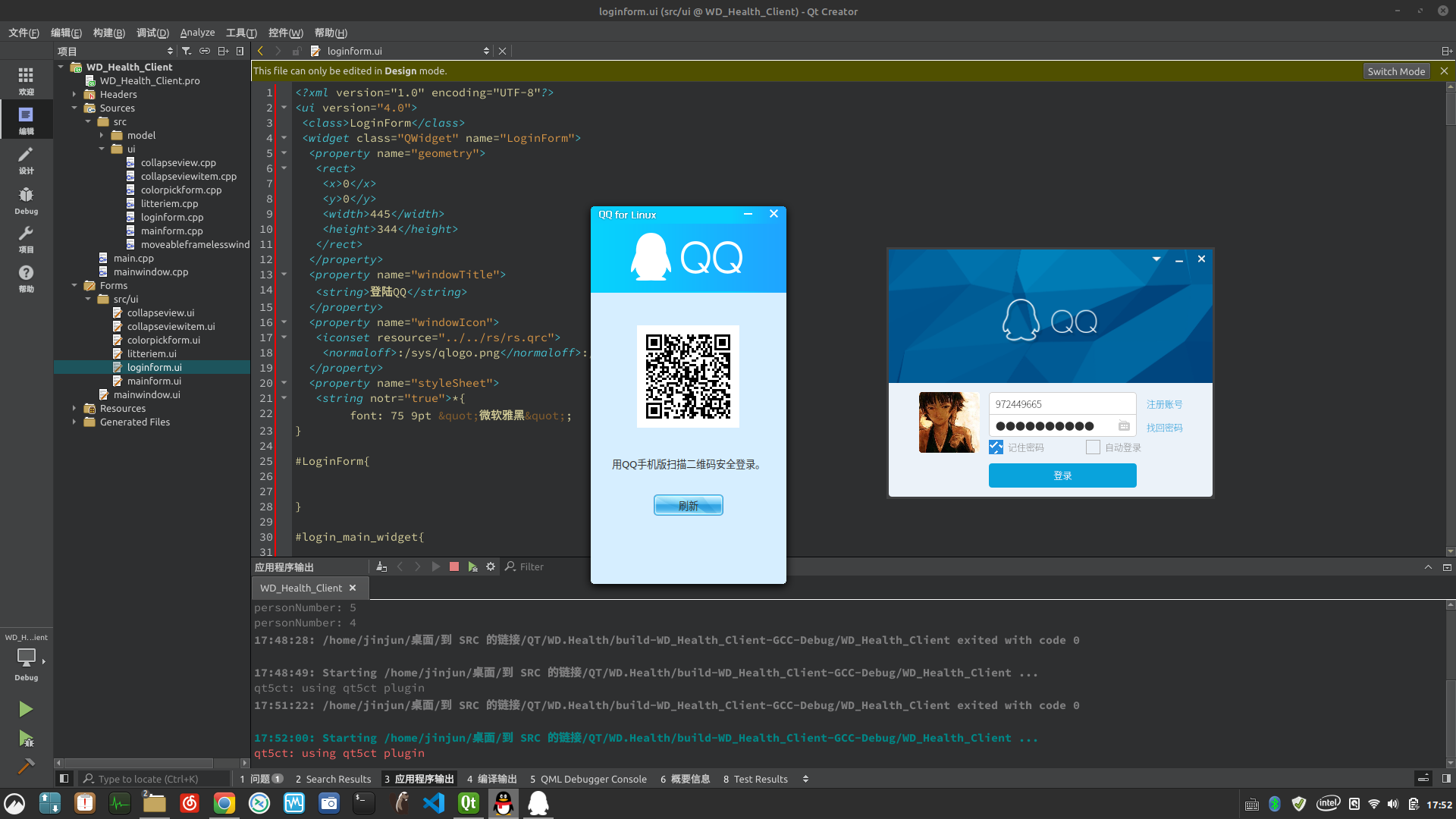Screen dimensions: 1456x819
Task: Open Wi-Fi menu in system tray
Action: pos(1374,804)
